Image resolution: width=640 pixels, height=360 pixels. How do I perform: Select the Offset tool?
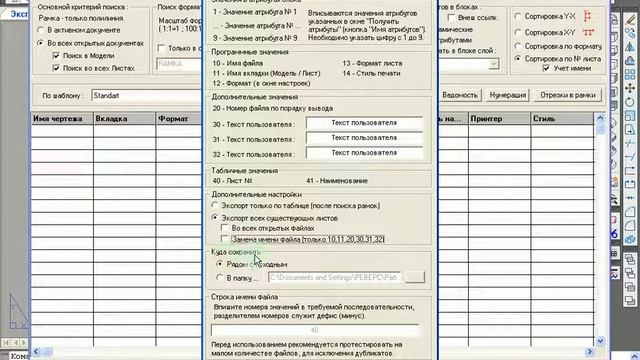[630, 60]
